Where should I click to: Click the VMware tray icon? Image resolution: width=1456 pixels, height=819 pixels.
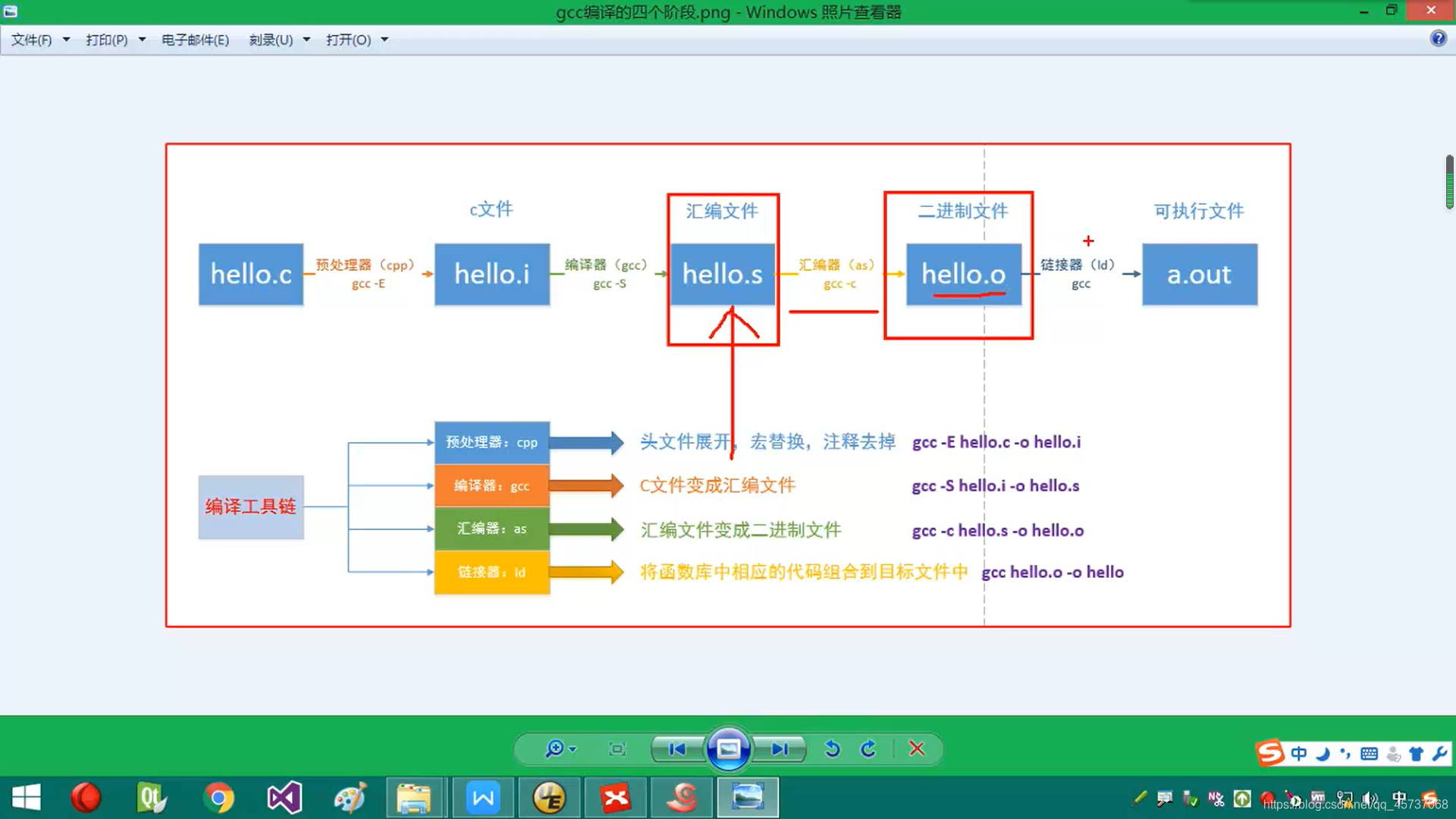[1319, 799]
